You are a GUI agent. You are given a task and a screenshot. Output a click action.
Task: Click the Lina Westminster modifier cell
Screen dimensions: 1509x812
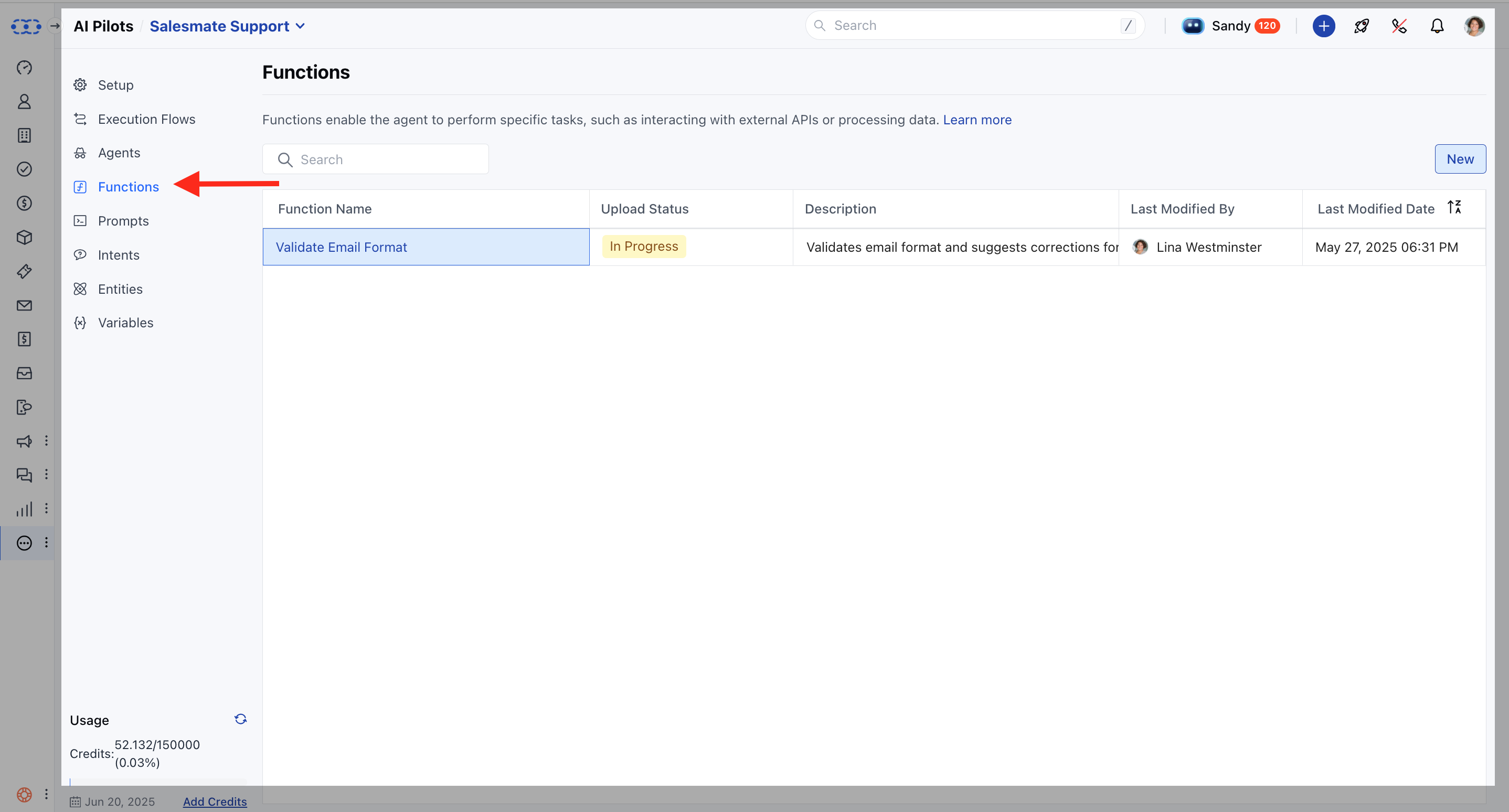[1210, 247]
